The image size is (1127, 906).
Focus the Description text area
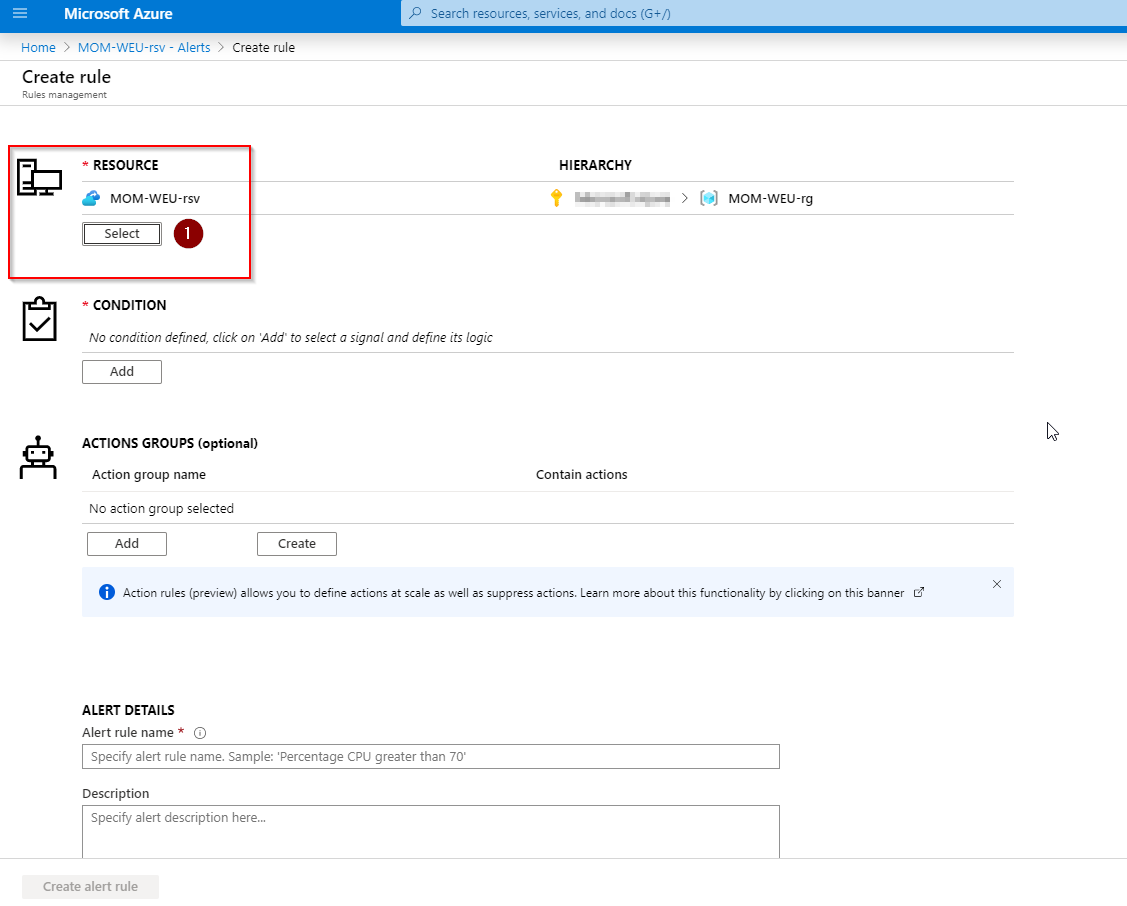click(431, 832)
